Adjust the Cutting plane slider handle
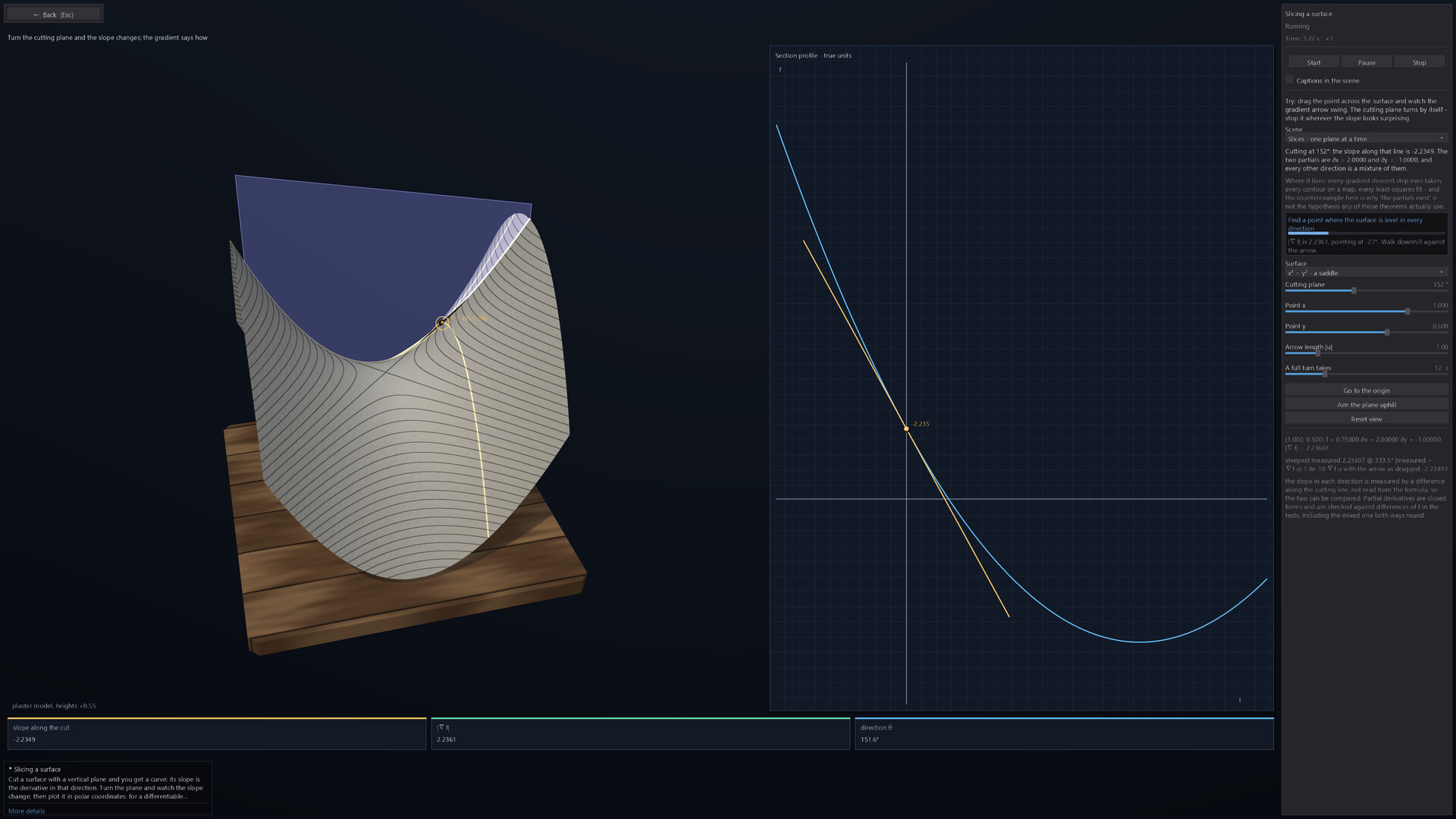1456x819 pixels. click(x=1354, y=290)
